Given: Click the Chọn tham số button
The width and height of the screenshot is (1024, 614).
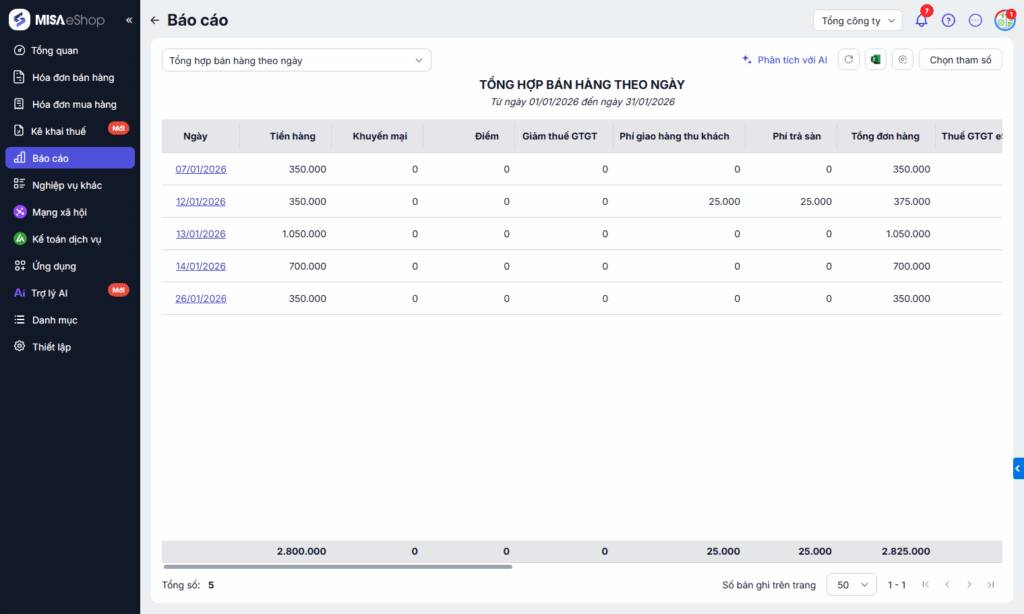Looking at the screenshot, I should (960, 60).
